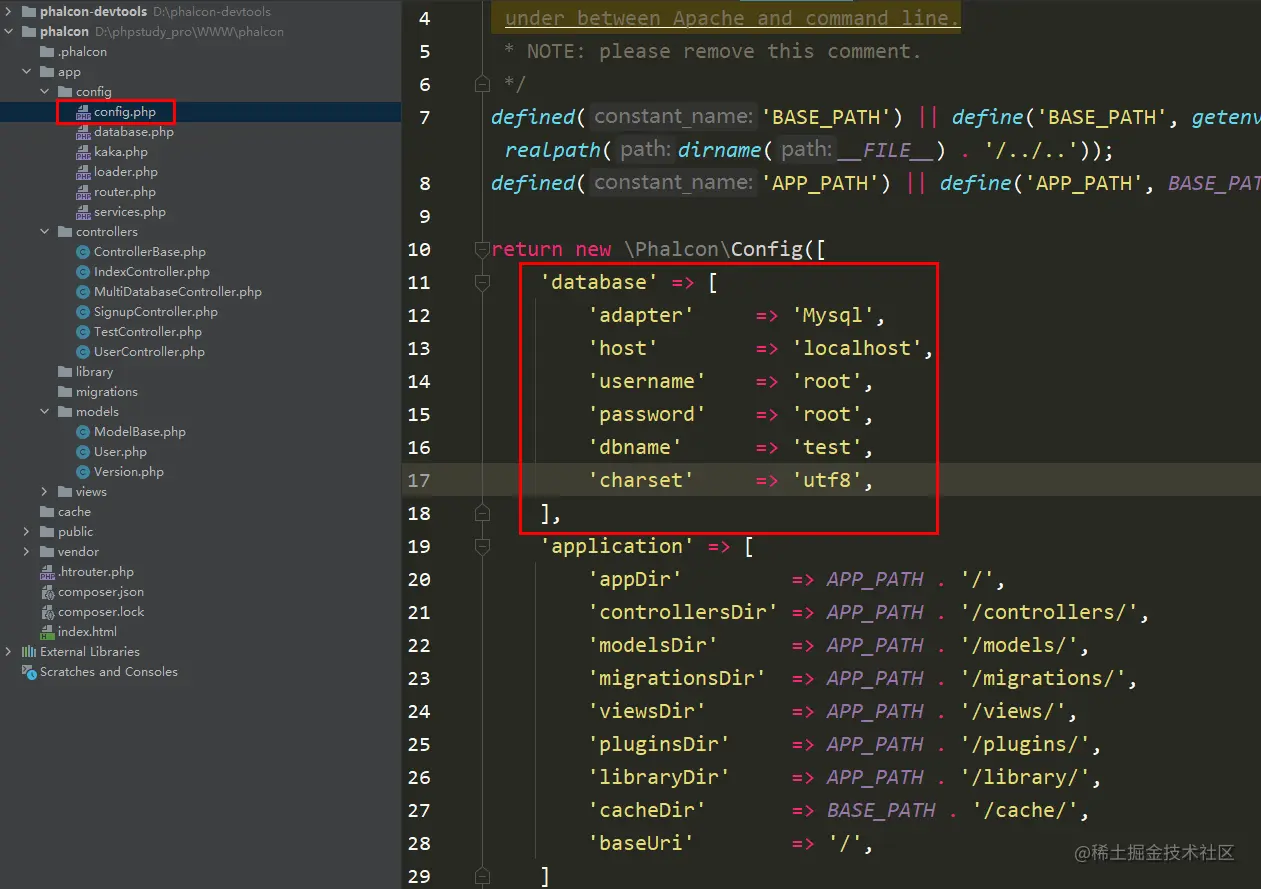Screen dimensions: 1261x889
Task: Expand External Libraries node arrow
Action: pyautogui.click(x=9, y=652)
